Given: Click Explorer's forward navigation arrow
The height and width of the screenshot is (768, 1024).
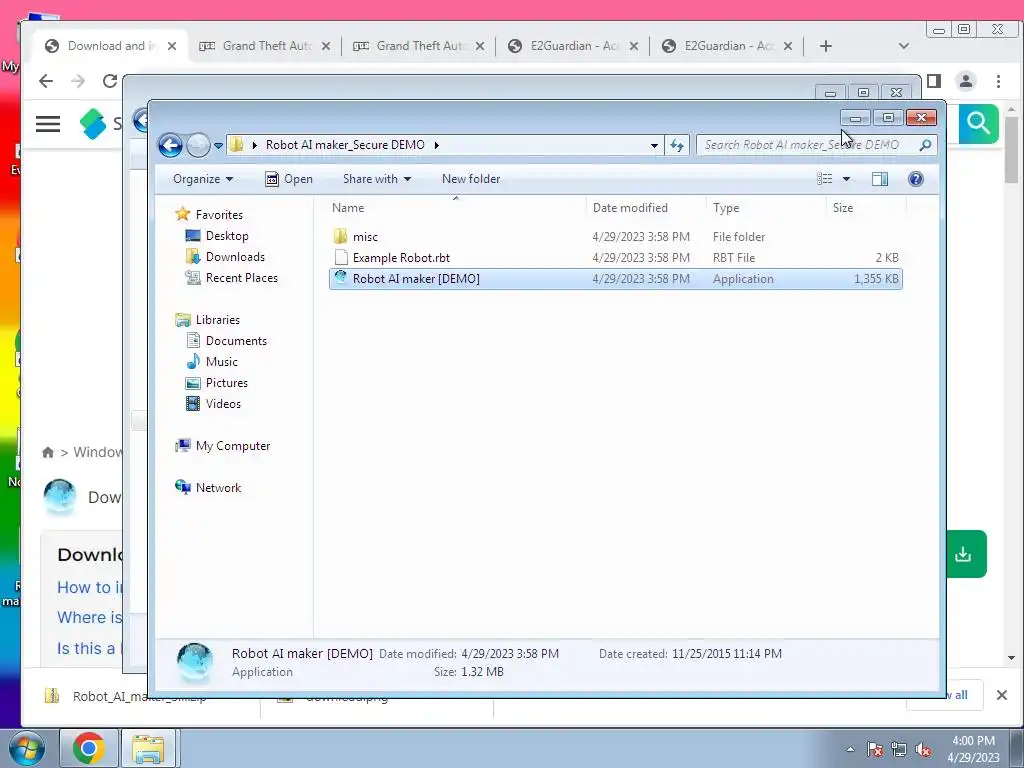Looking at the screenshot, I should (198, 145).
